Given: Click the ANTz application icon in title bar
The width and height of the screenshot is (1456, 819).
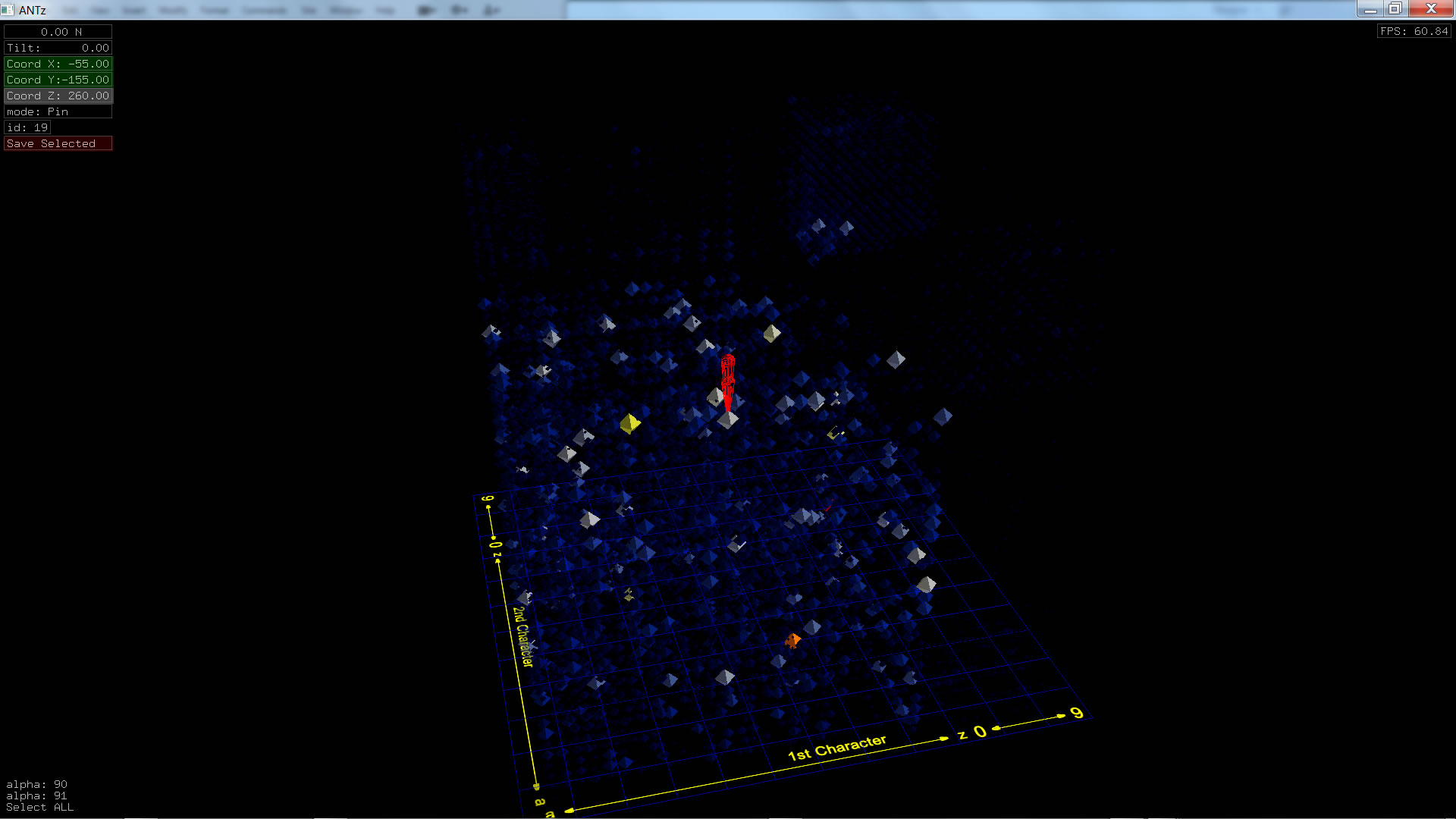Looking at the screenshot, I should coord(8,10).
